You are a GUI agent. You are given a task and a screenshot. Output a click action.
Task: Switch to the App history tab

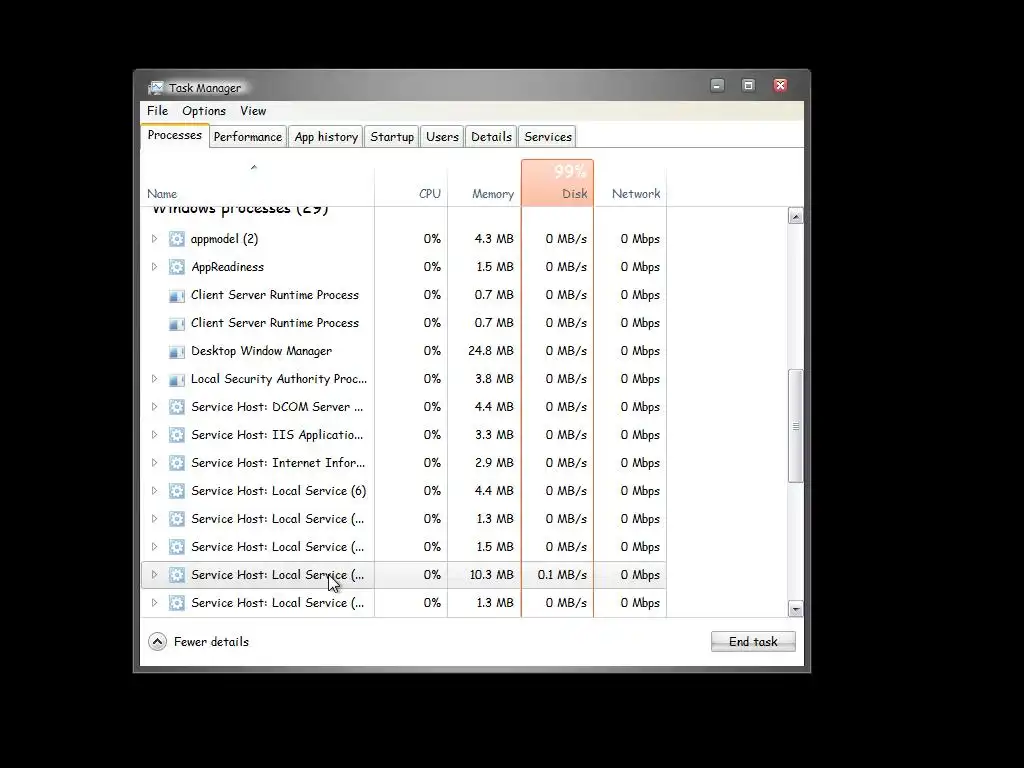pos(326,137)
